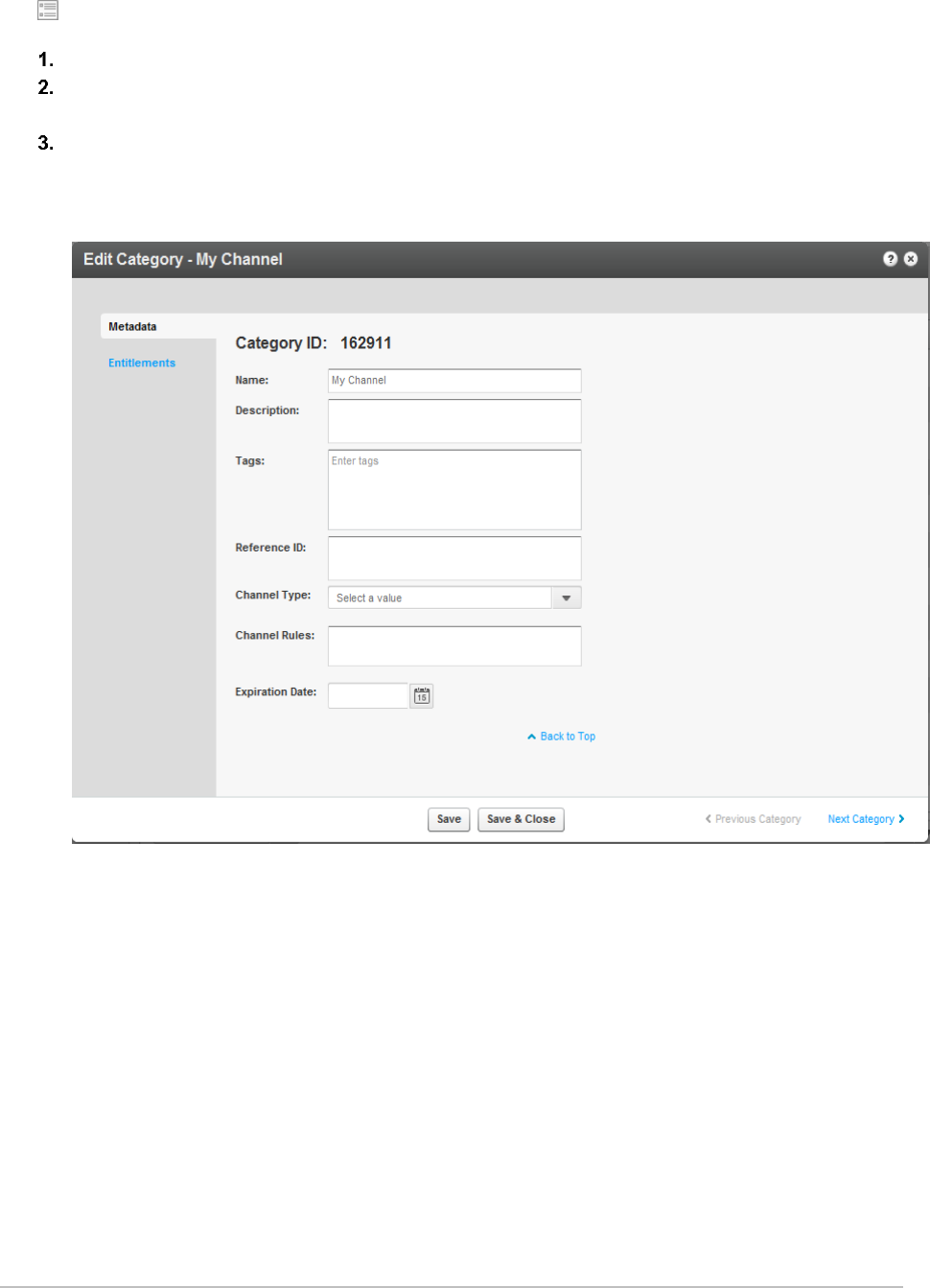Open the Entitlements tab

point(142,363)
